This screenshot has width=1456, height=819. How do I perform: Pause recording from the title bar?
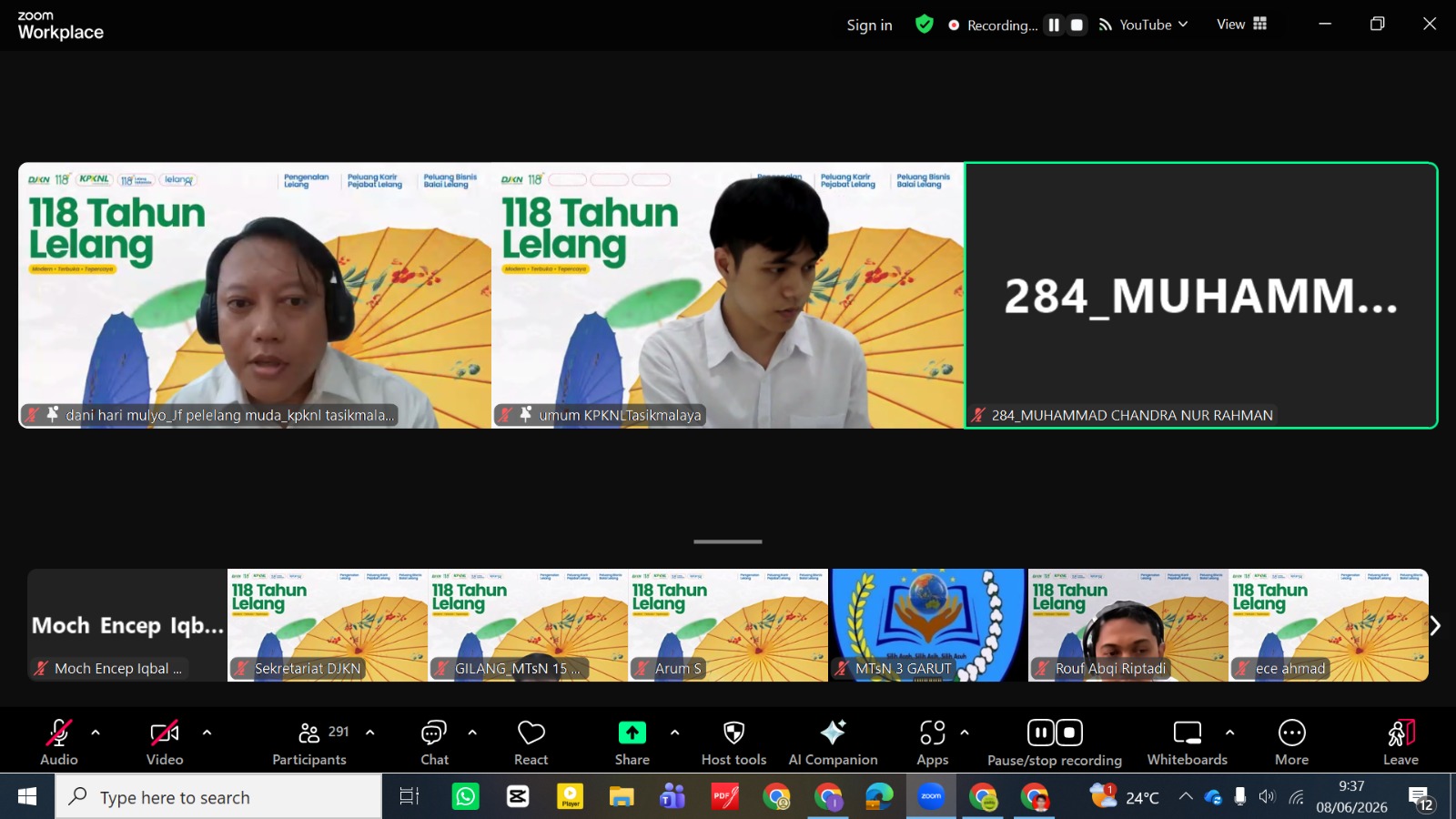tap(1054, 25)
